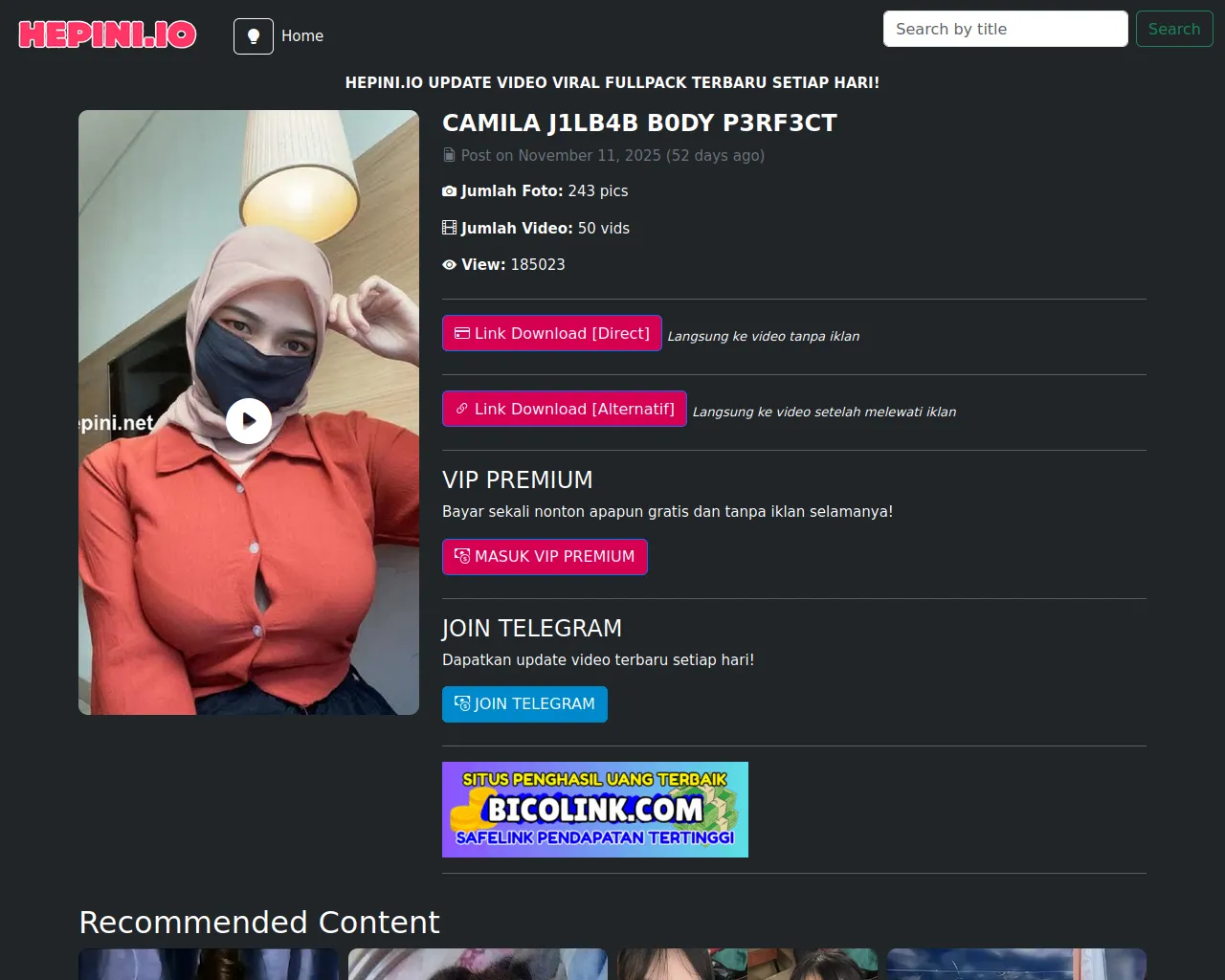Click the "243 pics" photo count
Screen dimensions: 1225x980
coord(598,191)
